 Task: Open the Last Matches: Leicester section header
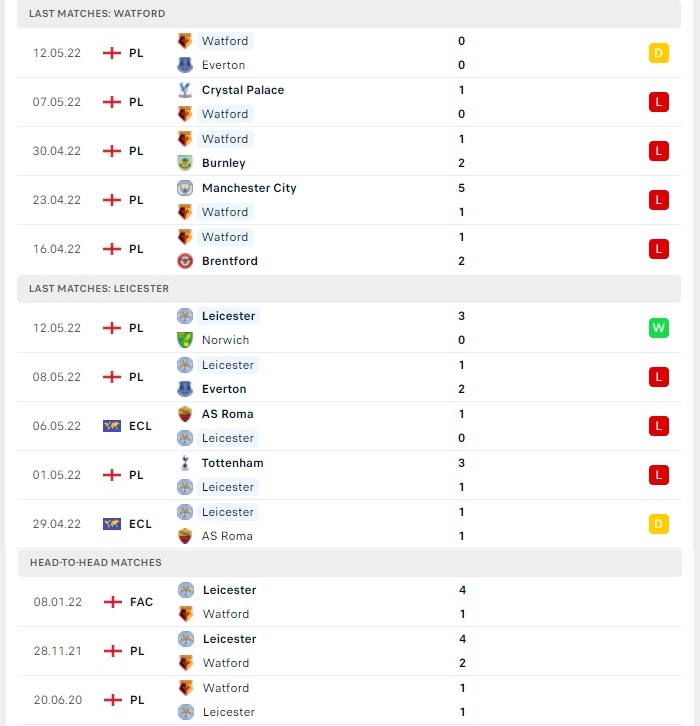click(x=349, y=288)
